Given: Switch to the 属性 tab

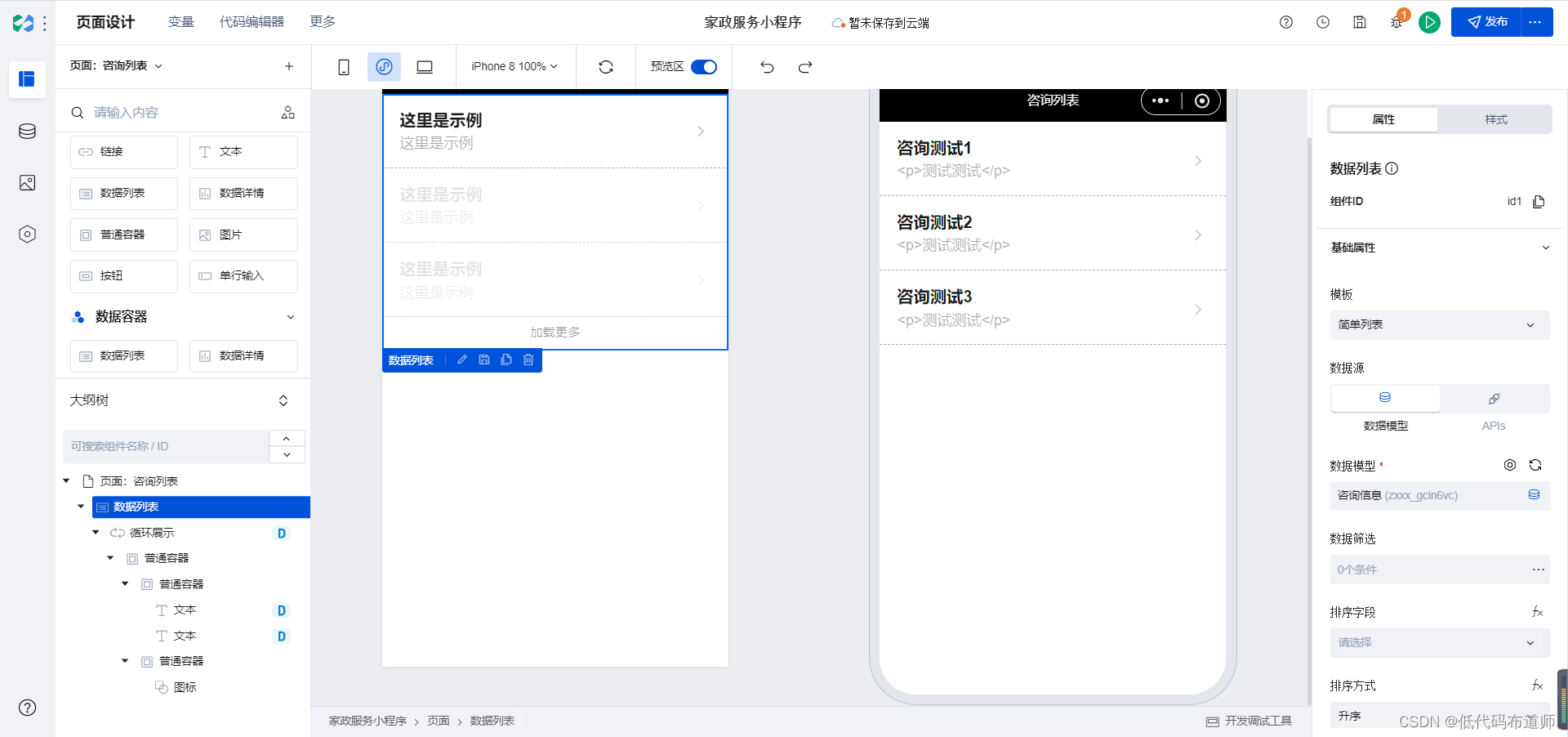Looking at the screenshot, I should click(1383, 119).
